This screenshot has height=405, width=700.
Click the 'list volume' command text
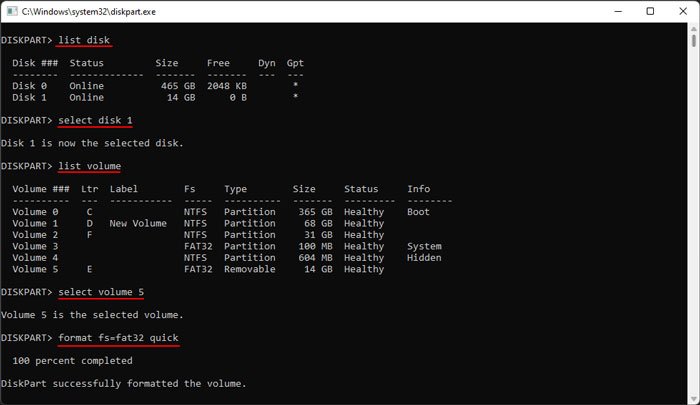click(x=89, y=166)
